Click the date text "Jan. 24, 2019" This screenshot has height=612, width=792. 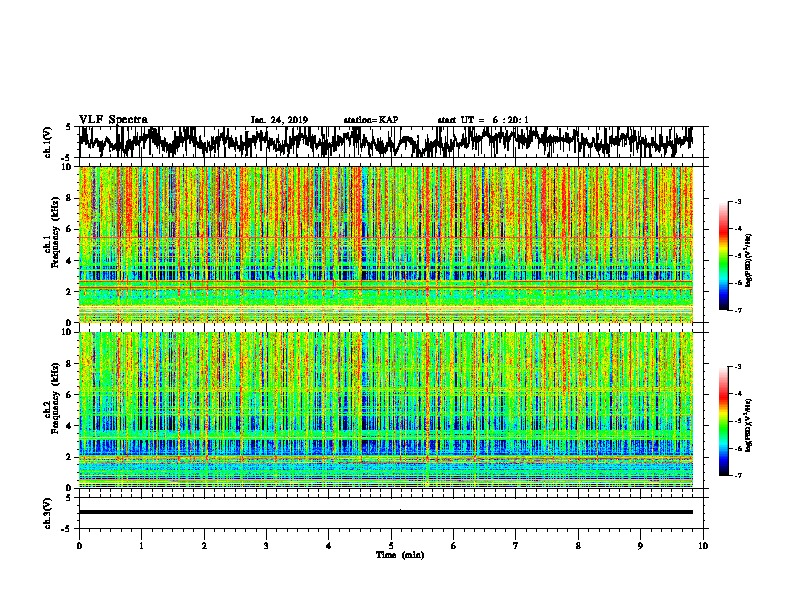point(279,120)
